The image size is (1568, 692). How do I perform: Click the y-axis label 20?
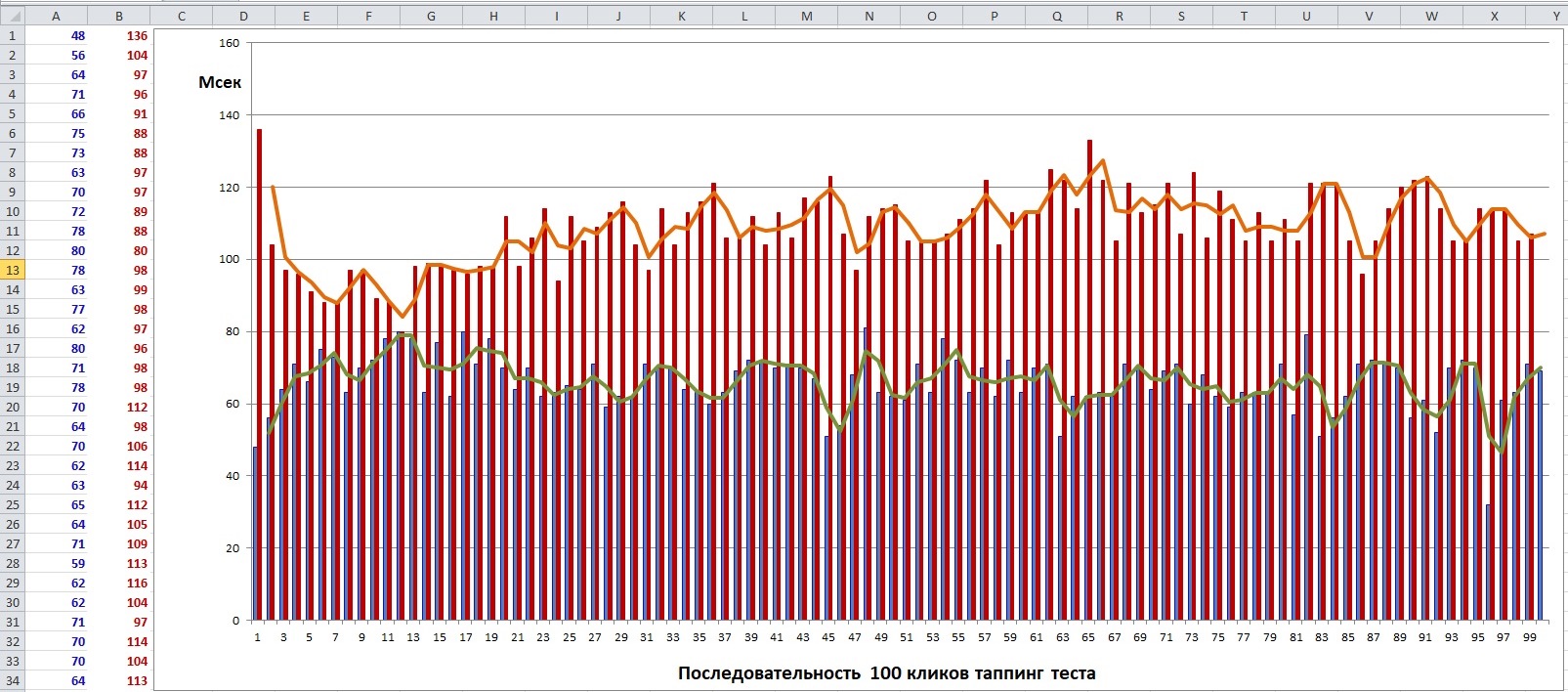[233, 548]
